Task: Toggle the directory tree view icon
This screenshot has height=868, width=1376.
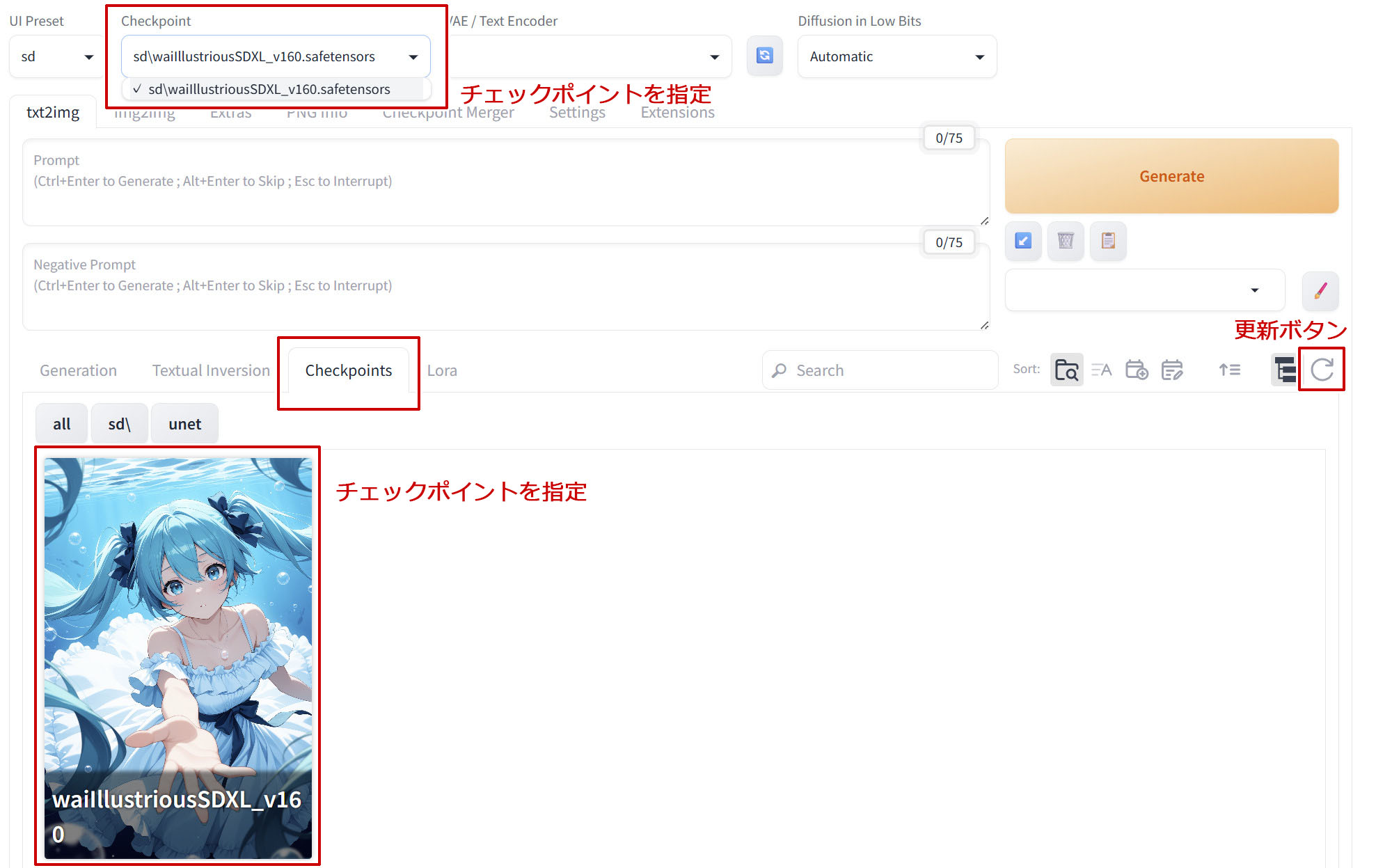Action: click(x=1284, y=370)
